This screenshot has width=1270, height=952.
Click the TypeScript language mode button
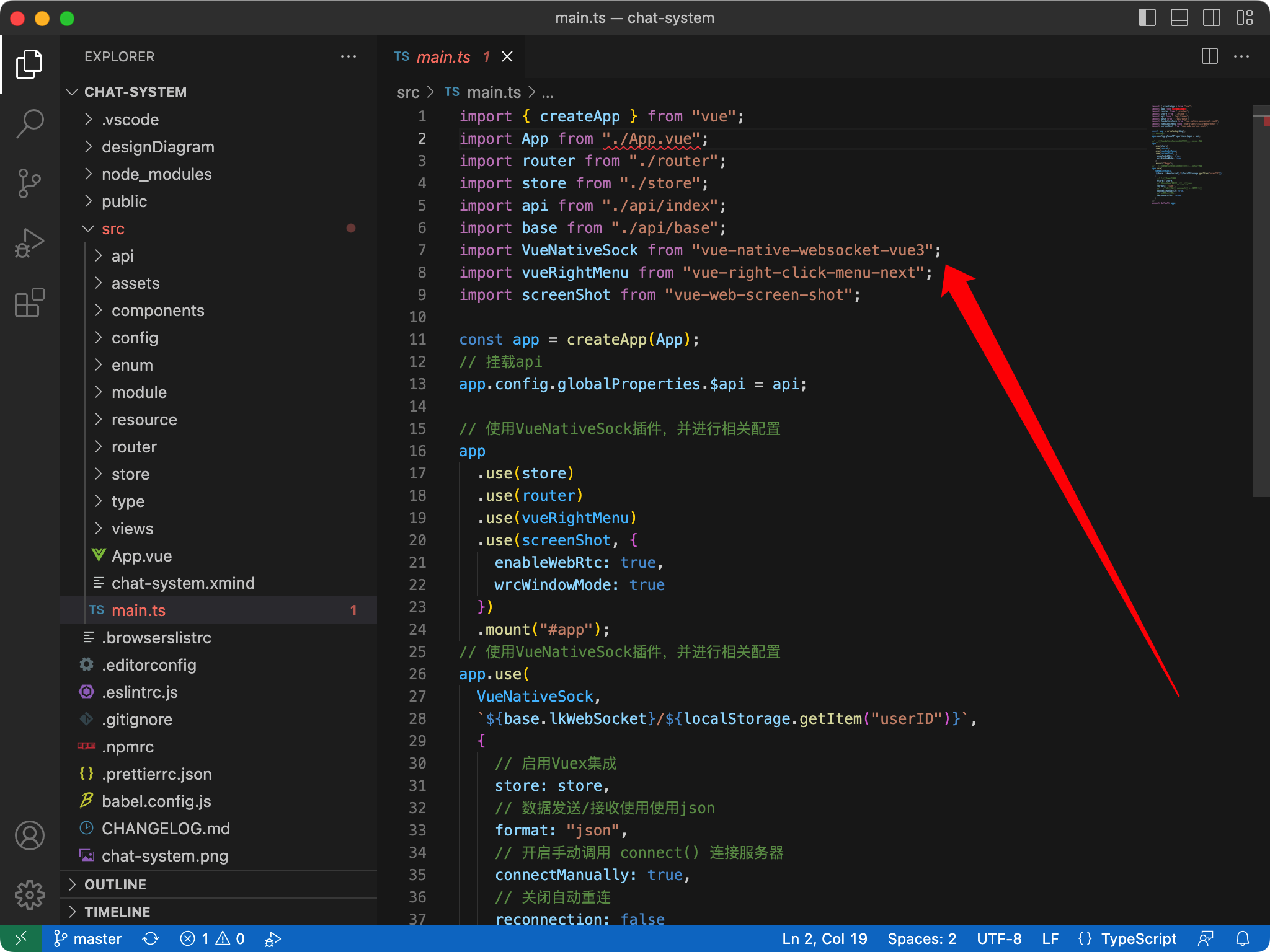(x=1138, y=938)
